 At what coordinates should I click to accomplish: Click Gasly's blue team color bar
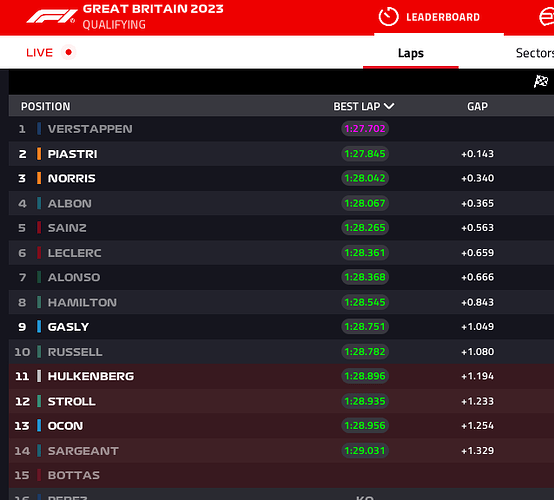click(39, 327)
